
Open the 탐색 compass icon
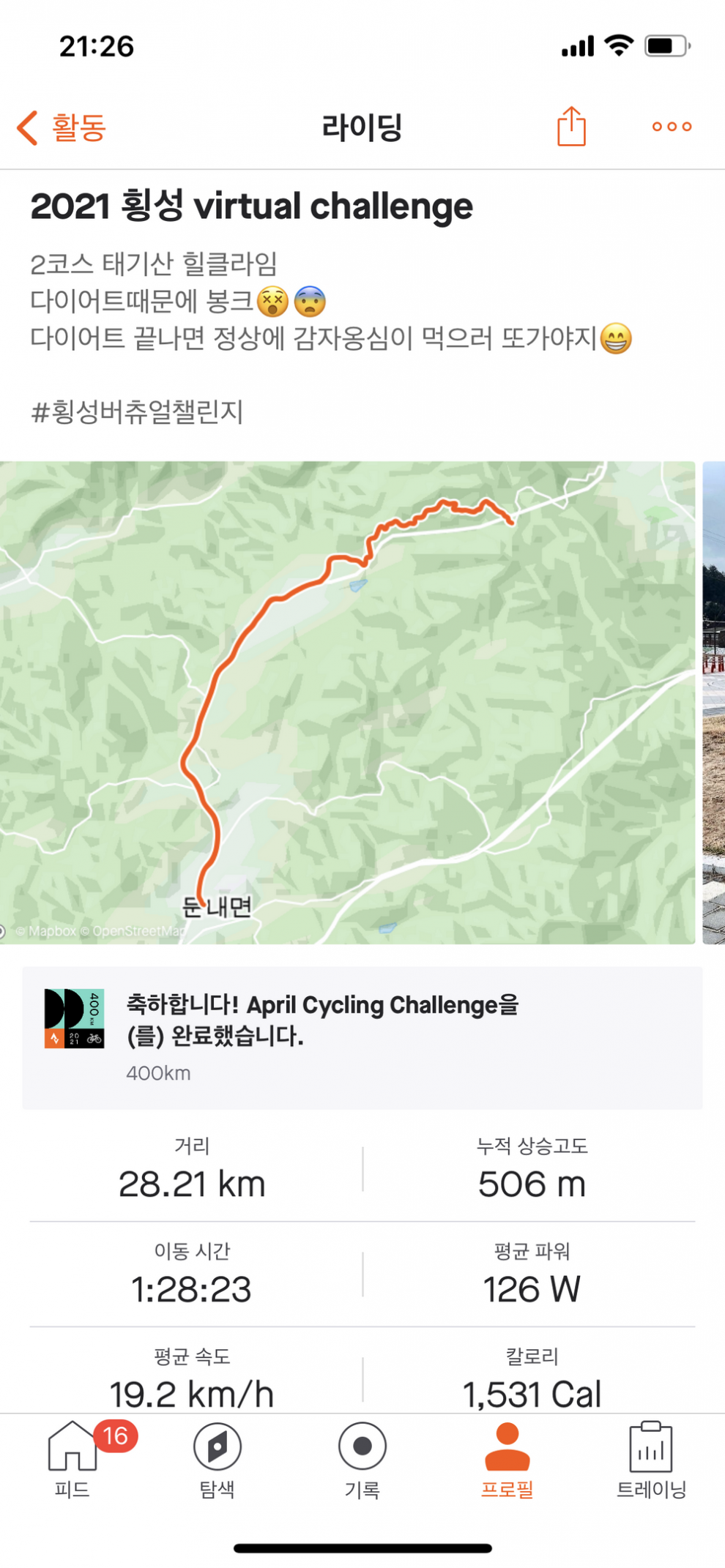tap(217, 1446)
